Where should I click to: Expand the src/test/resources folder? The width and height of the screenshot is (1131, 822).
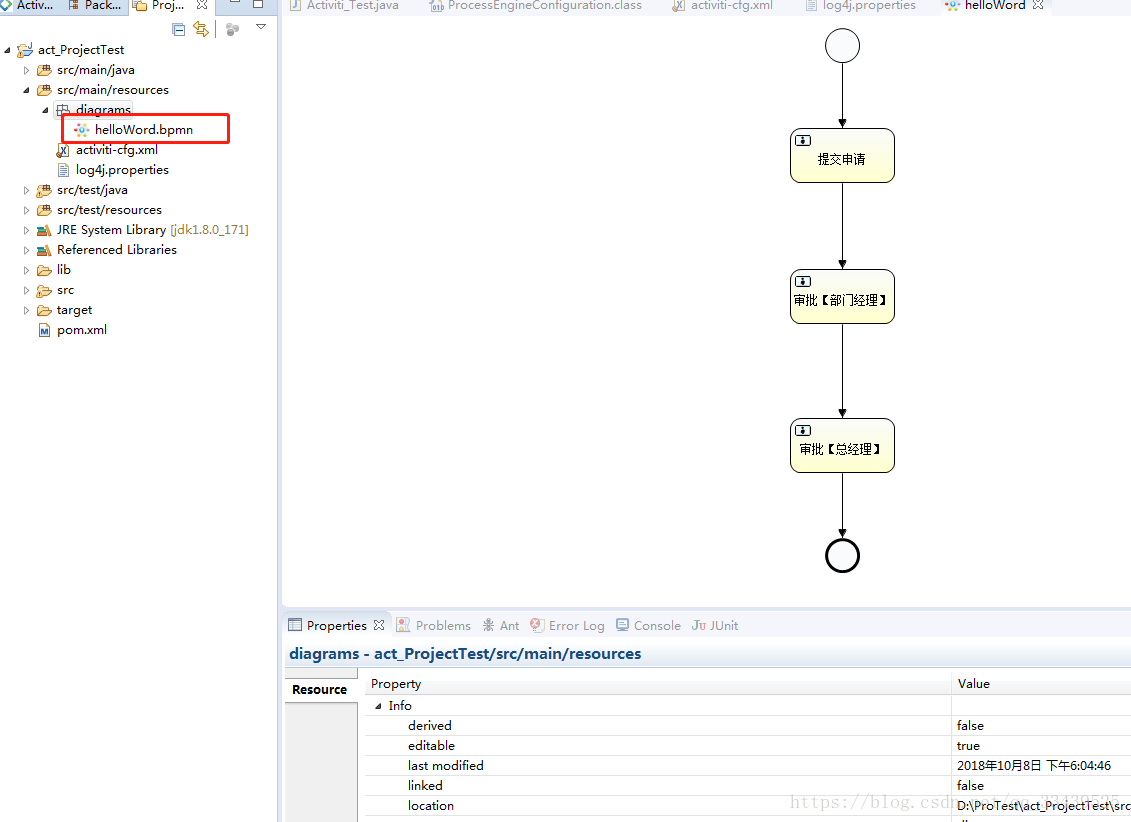pos(27,211)
